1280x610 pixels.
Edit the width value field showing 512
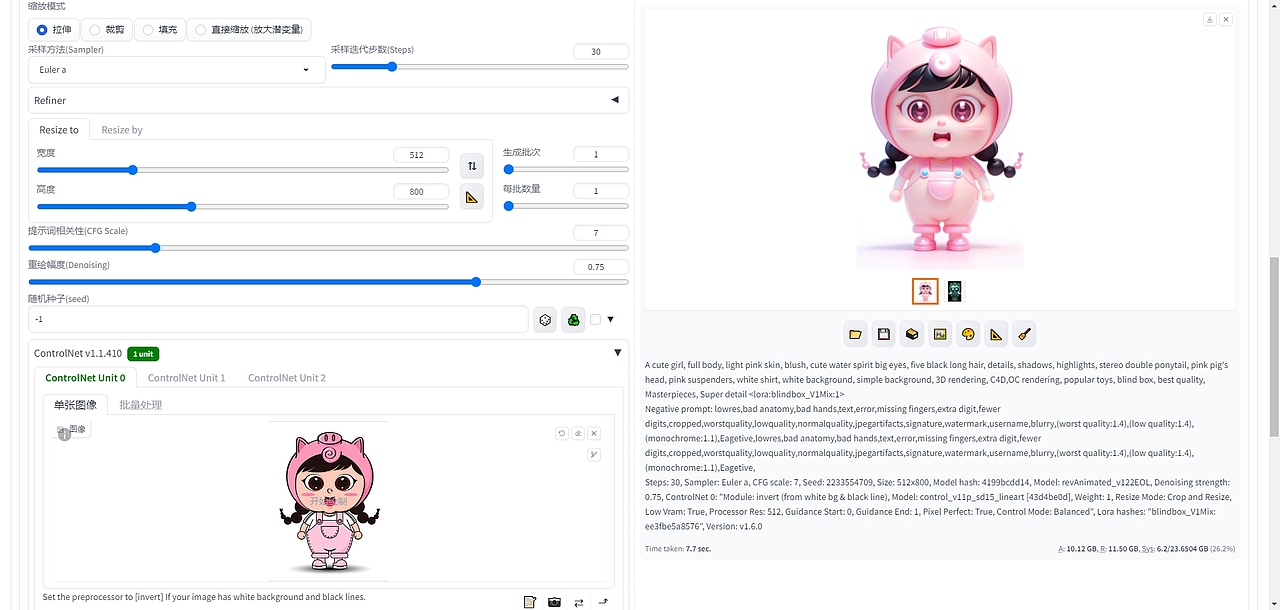[421, 155]
